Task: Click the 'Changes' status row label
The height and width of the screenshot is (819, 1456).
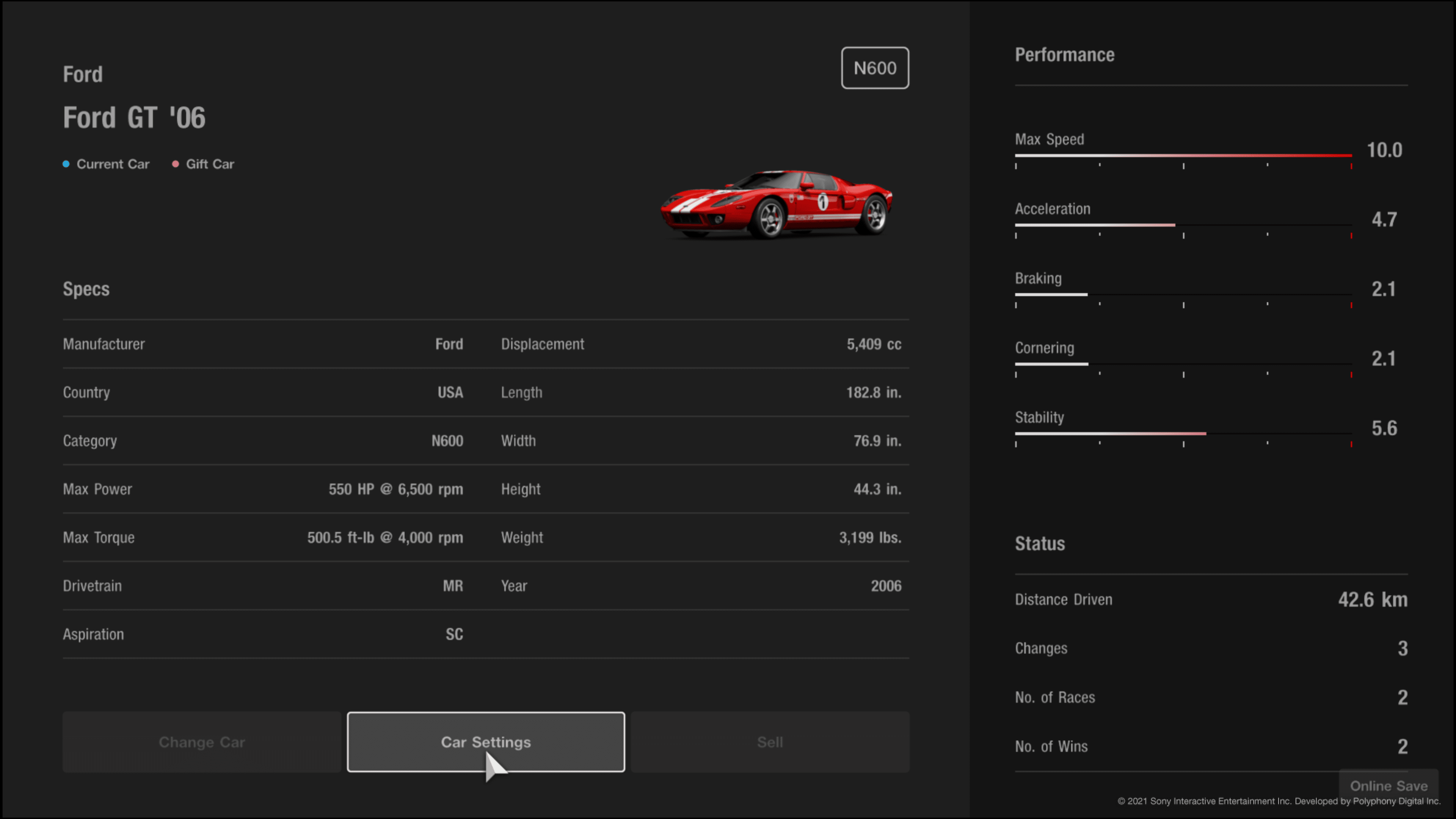Action: (1041, 648)
